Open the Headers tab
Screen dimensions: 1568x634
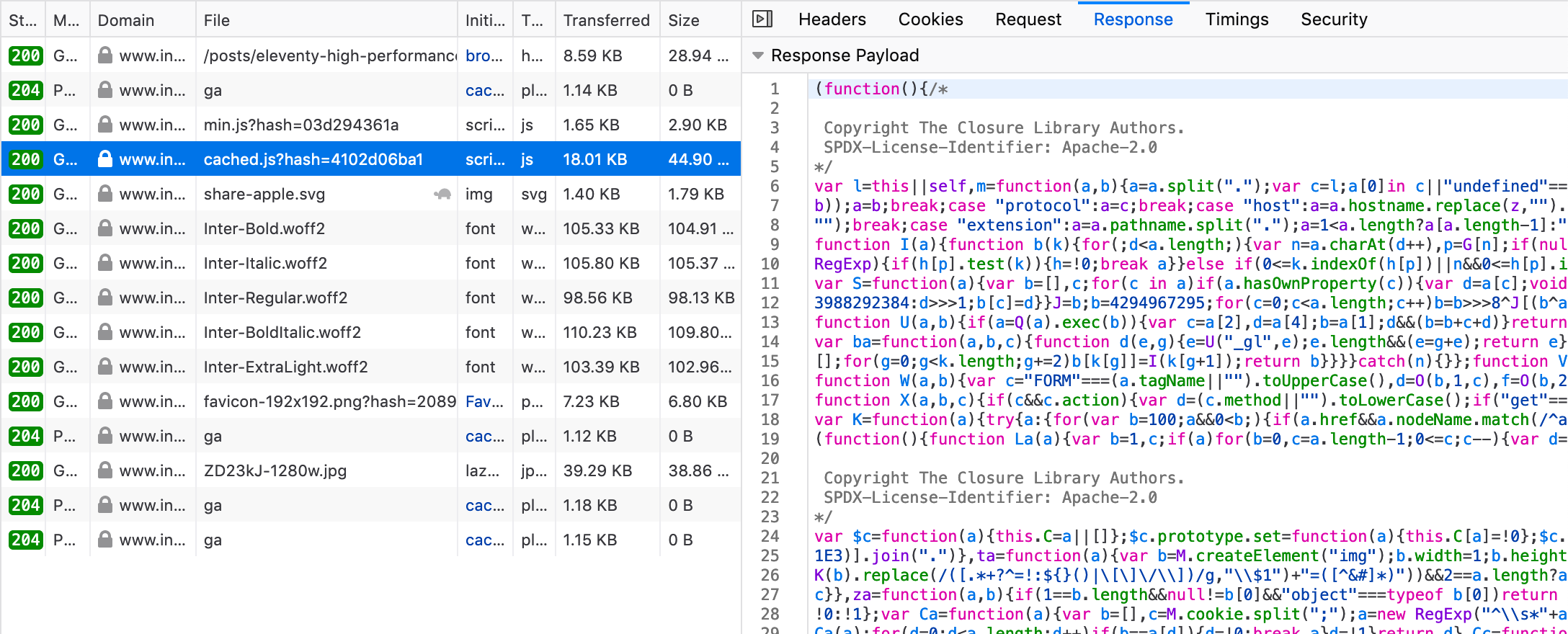pyautogui.click(x=832, y=19)
